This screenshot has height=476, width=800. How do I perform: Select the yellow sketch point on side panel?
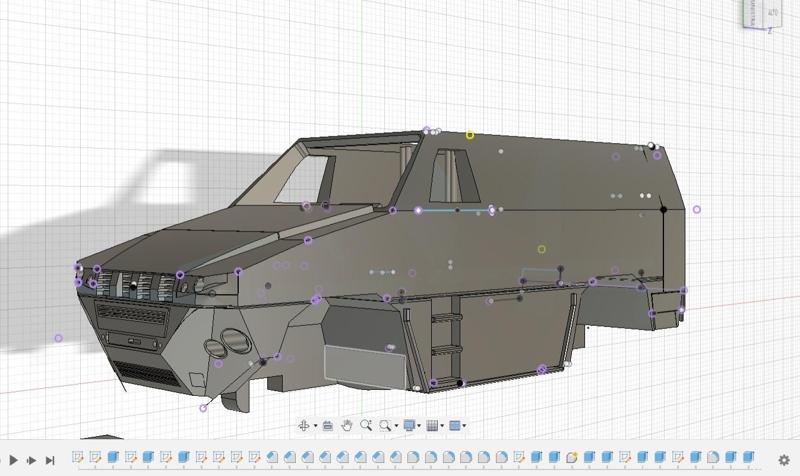pos(542,249)
